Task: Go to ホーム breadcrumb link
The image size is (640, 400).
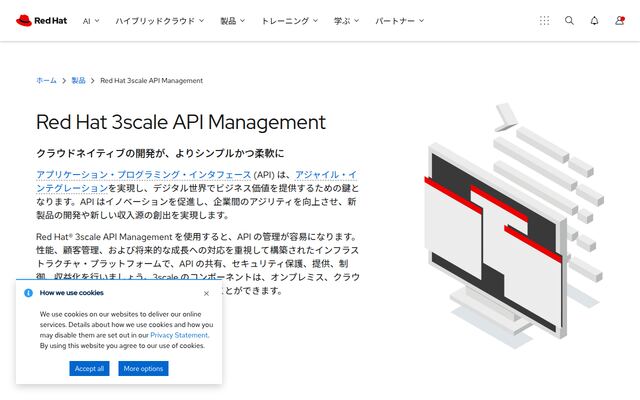Action: pos(46,80)
